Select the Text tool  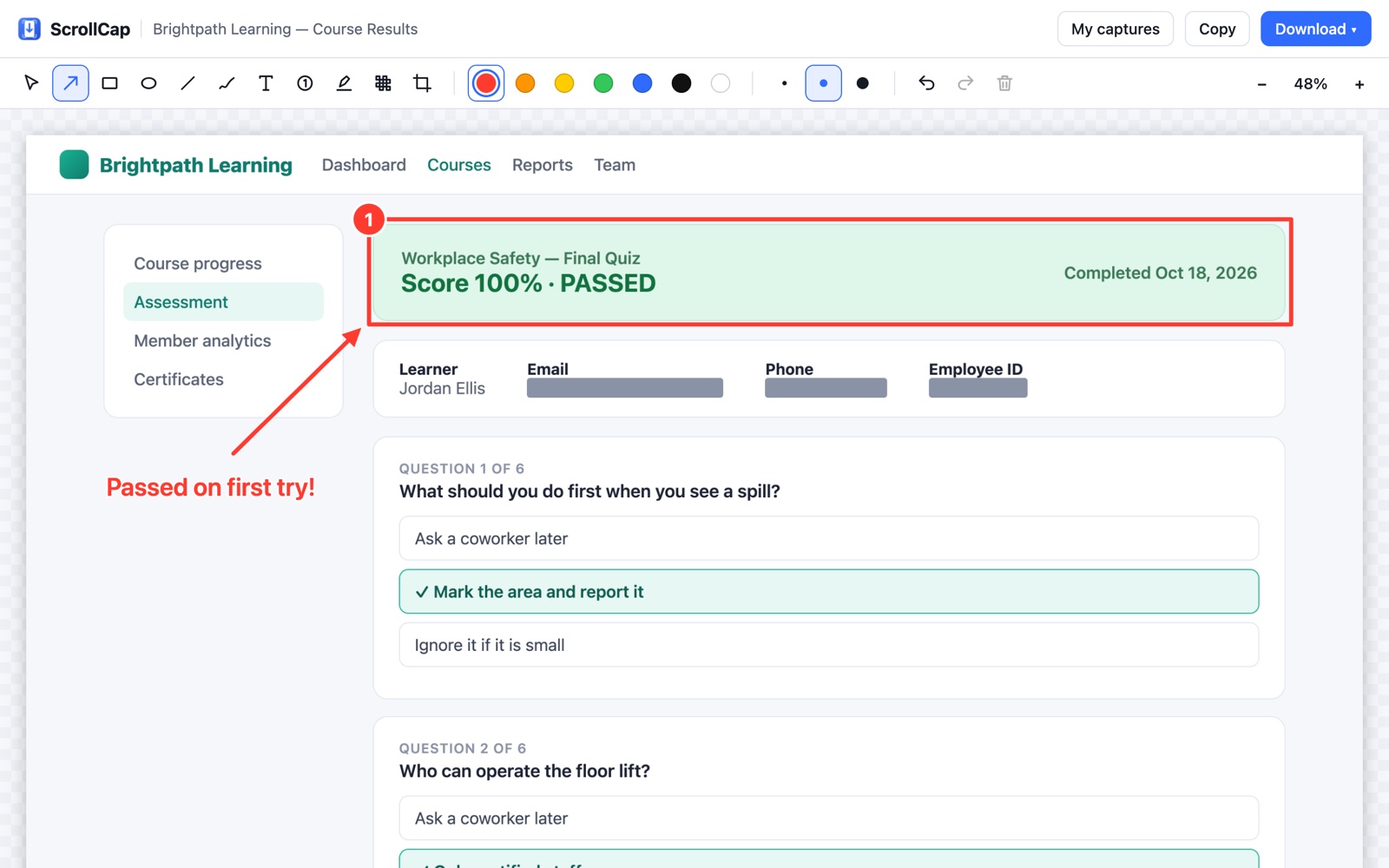pos(266,83)
